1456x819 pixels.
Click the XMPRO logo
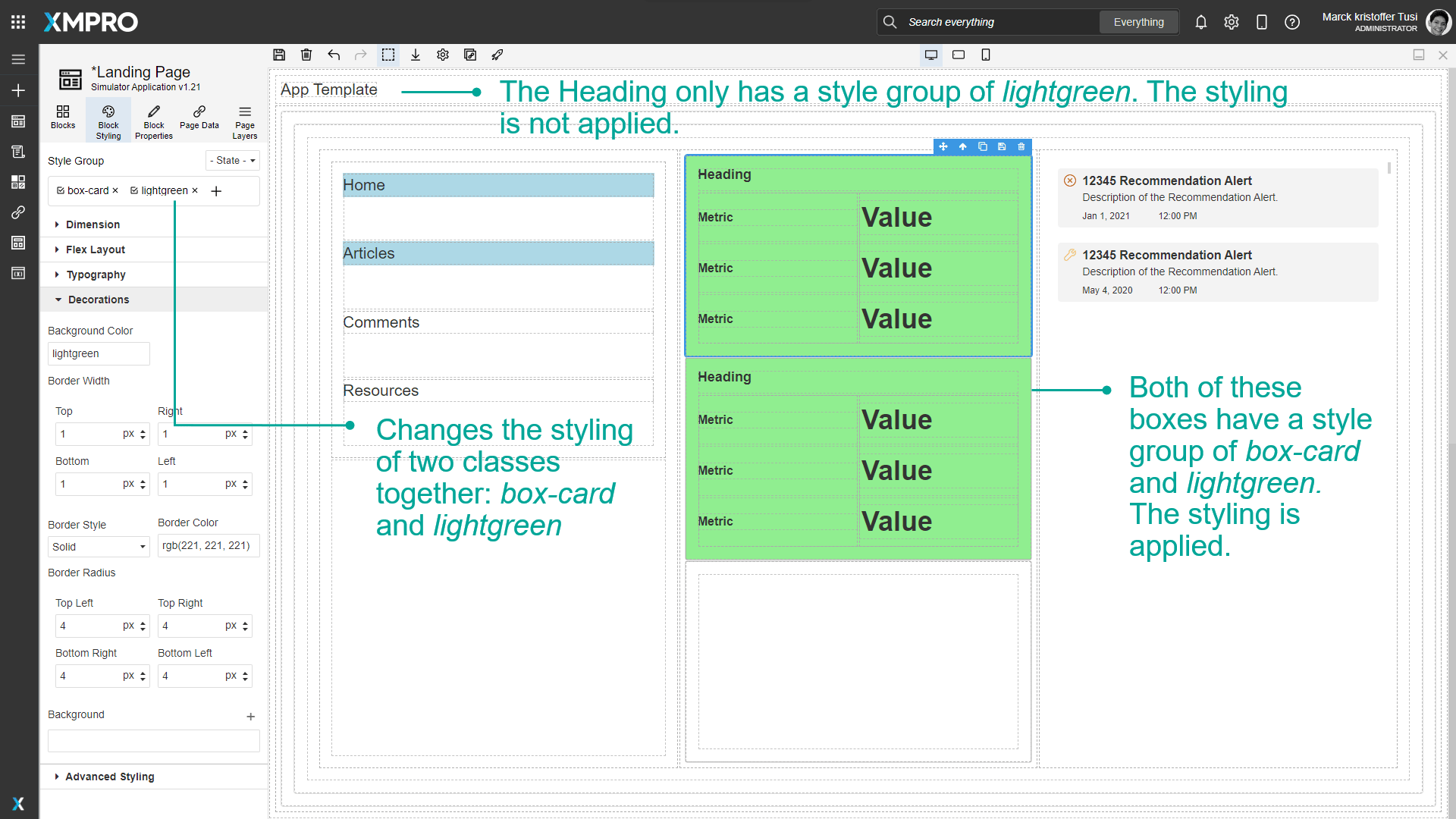[91, 22]
